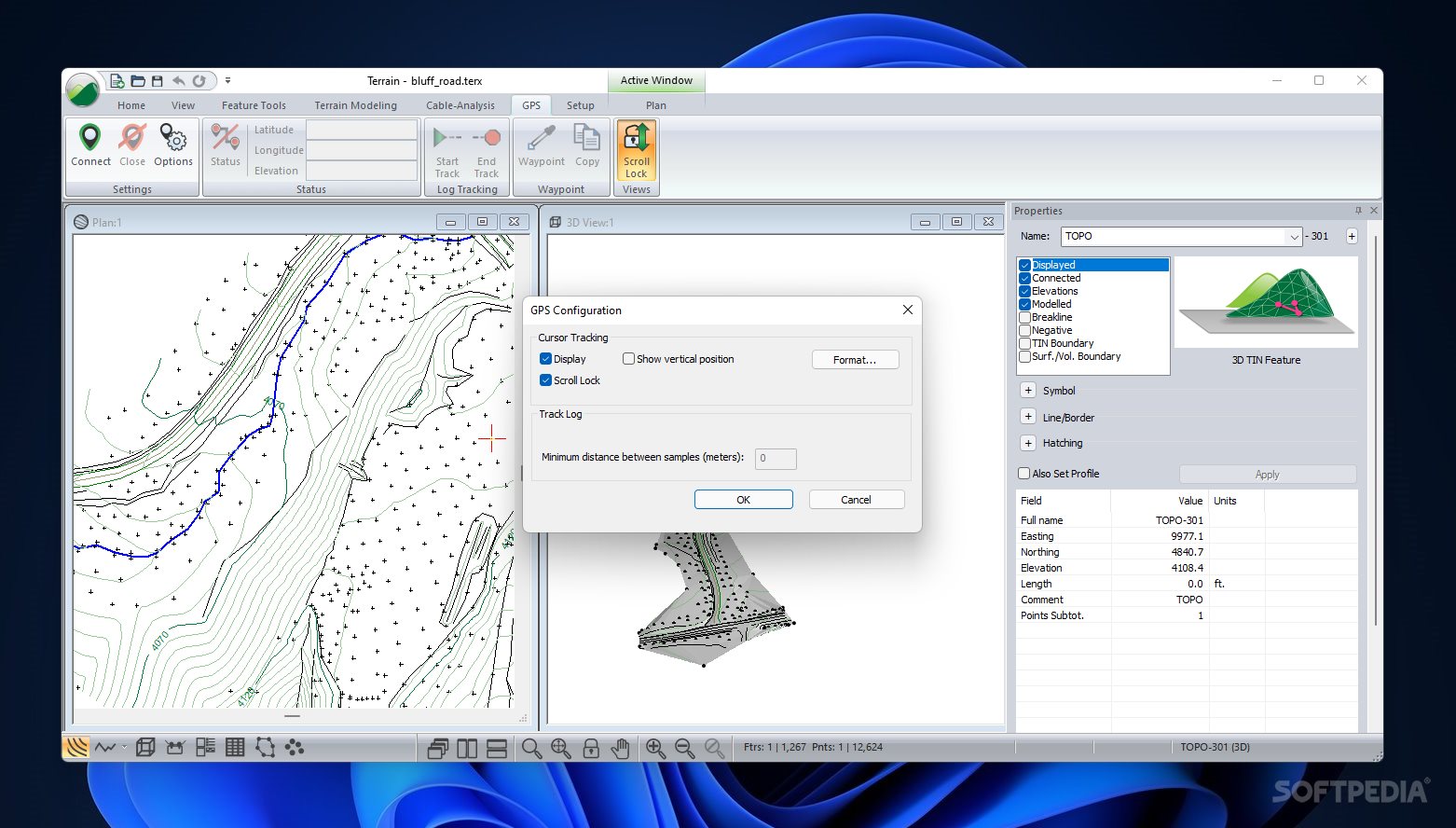Click the zoom extents magnifier with crosshair
The width and height of the screenshot is (1456, 828).
pyautogui.click(x=561, y=748)
